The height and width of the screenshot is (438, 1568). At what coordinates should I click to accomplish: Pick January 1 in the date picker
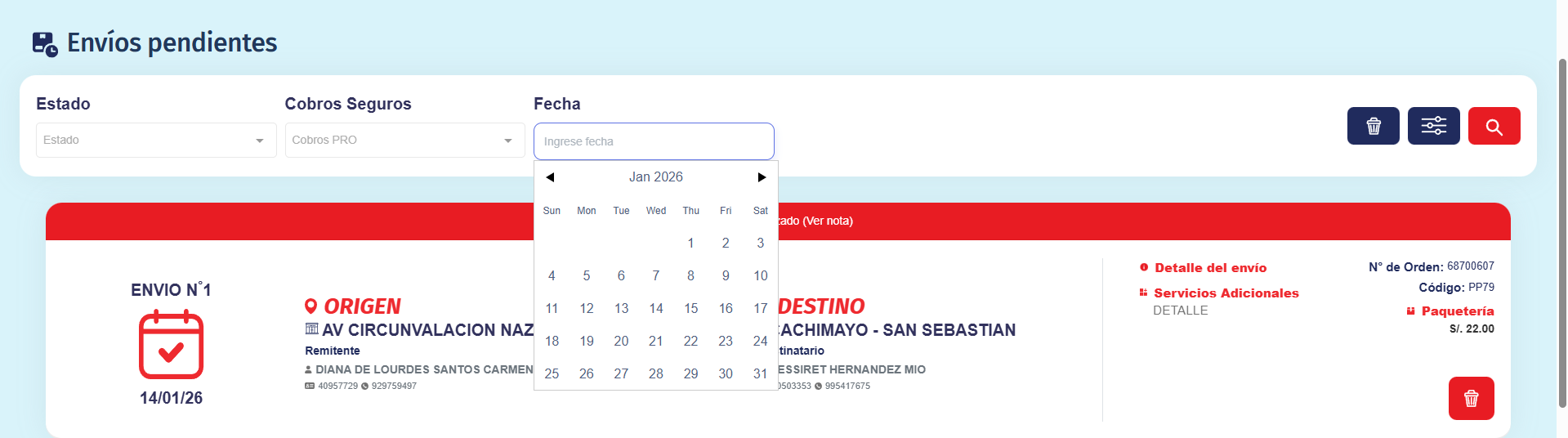coord(690,243)
